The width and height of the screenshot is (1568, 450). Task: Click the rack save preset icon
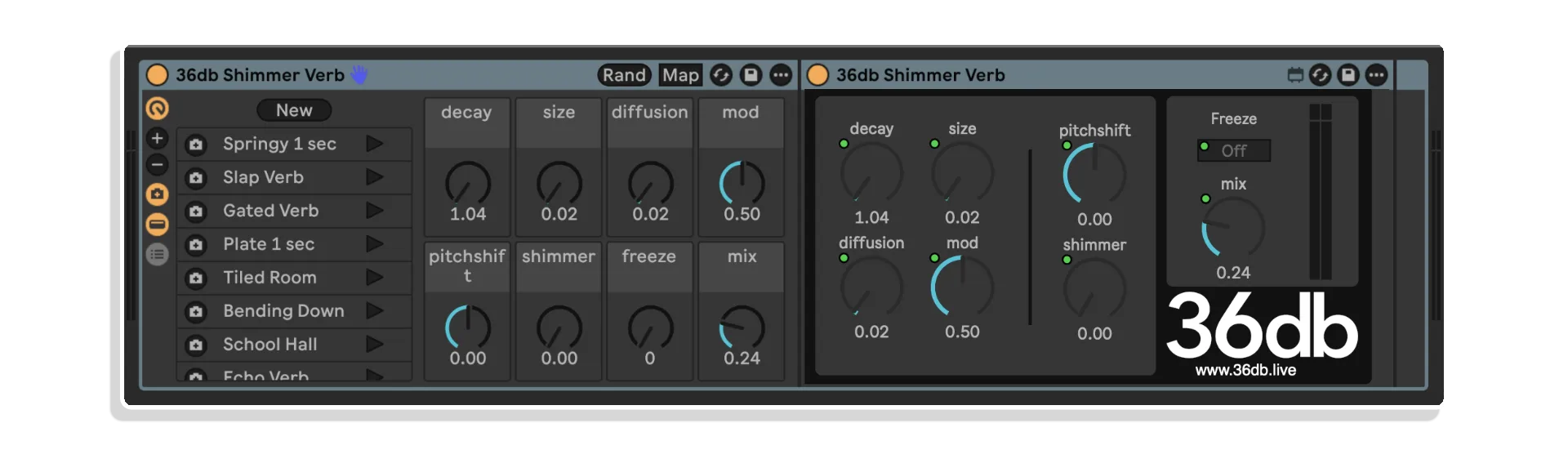(x=751, y=75)
